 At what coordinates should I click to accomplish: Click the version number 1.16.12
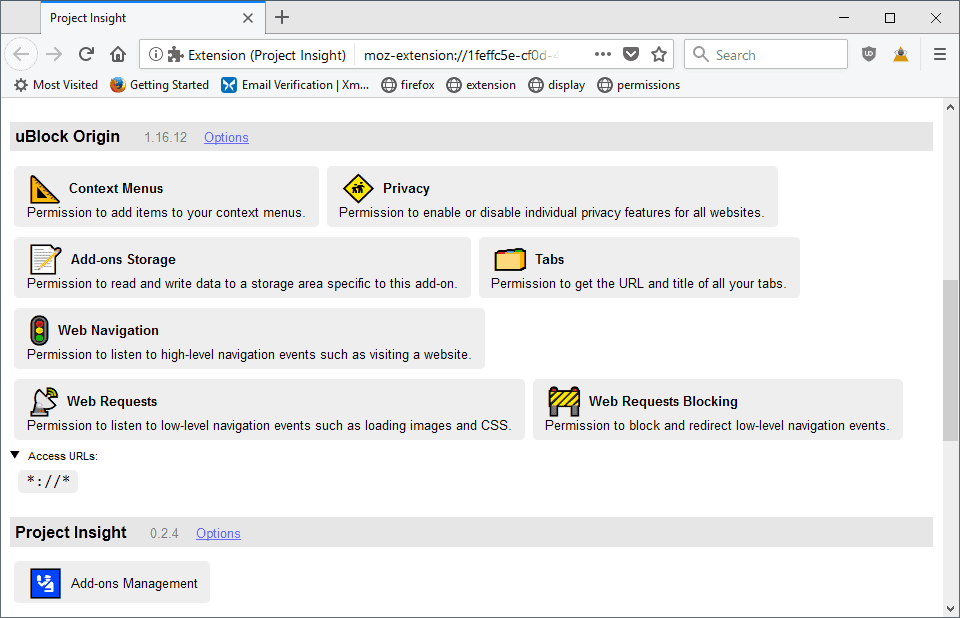(x=166, y=138)
